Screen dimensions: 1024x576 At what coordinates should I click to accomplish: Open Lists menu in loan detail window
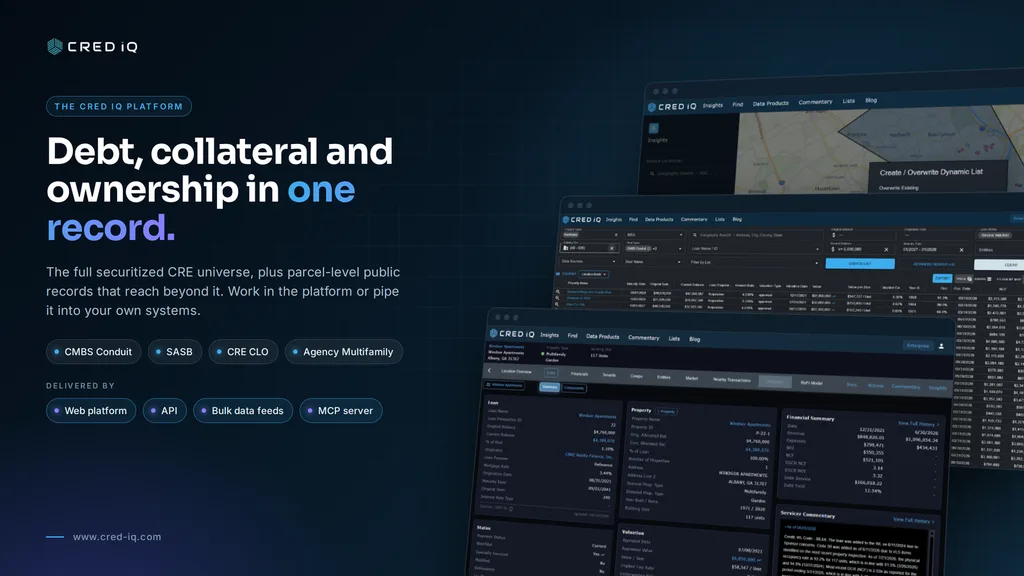pos(674,338)
